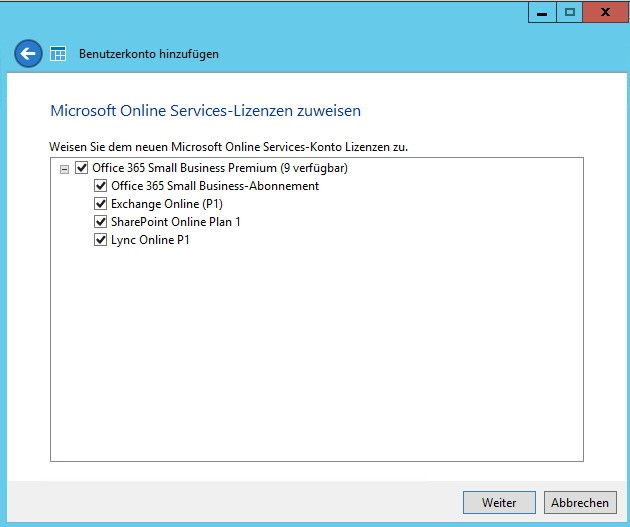Close the wizard with the red X

point(605,12)
